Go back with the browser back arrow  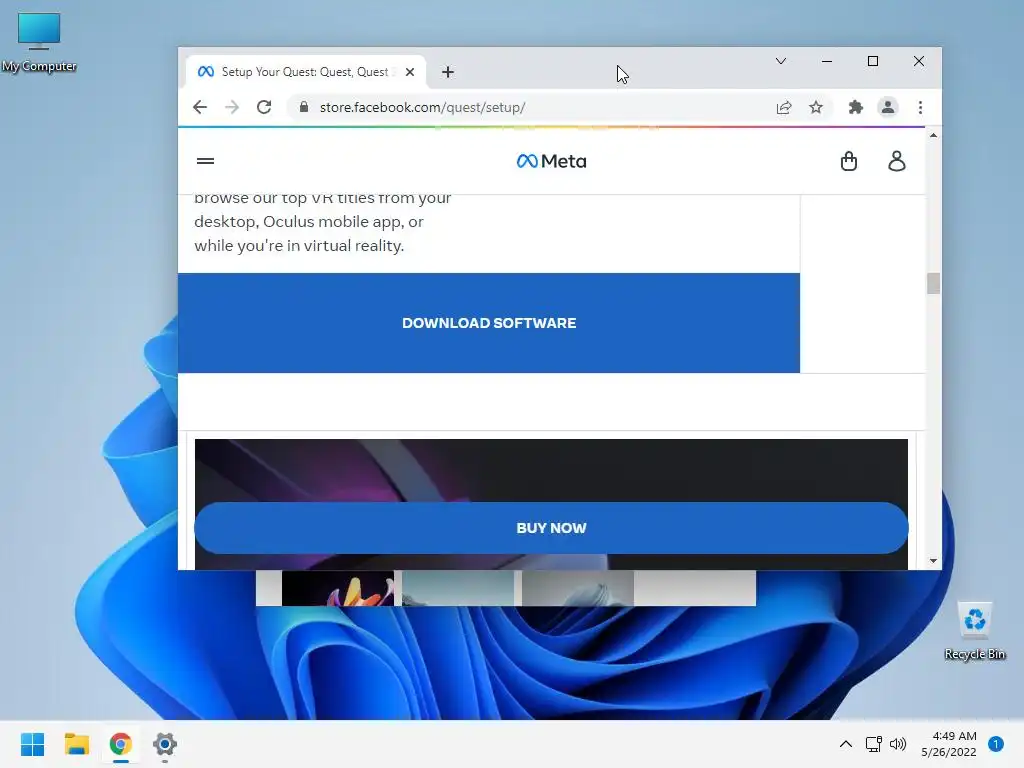tap(200, 107)
